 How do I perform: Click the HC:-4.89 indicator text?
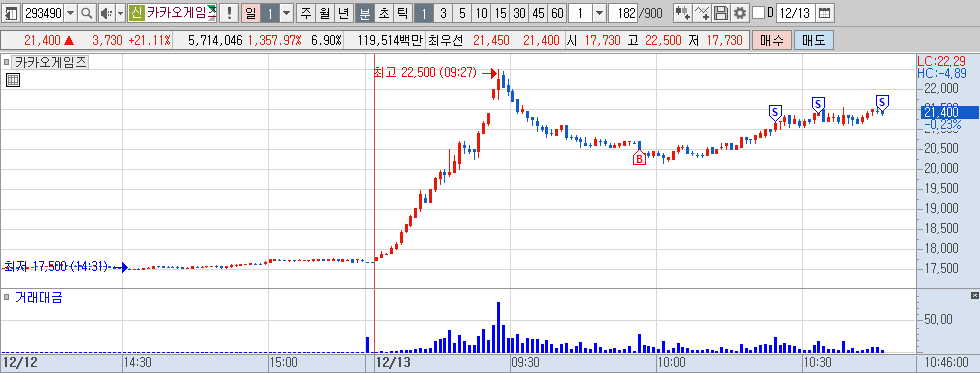point(942,73)
